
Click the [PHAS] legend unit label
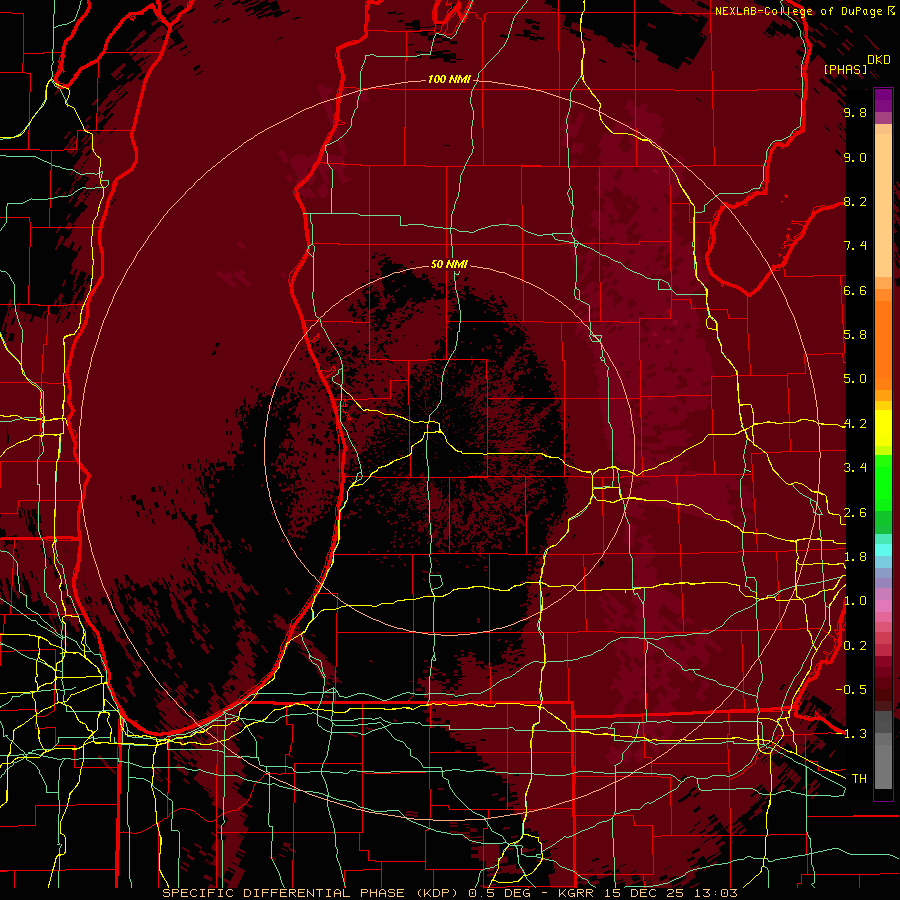[x=845, y=69]
